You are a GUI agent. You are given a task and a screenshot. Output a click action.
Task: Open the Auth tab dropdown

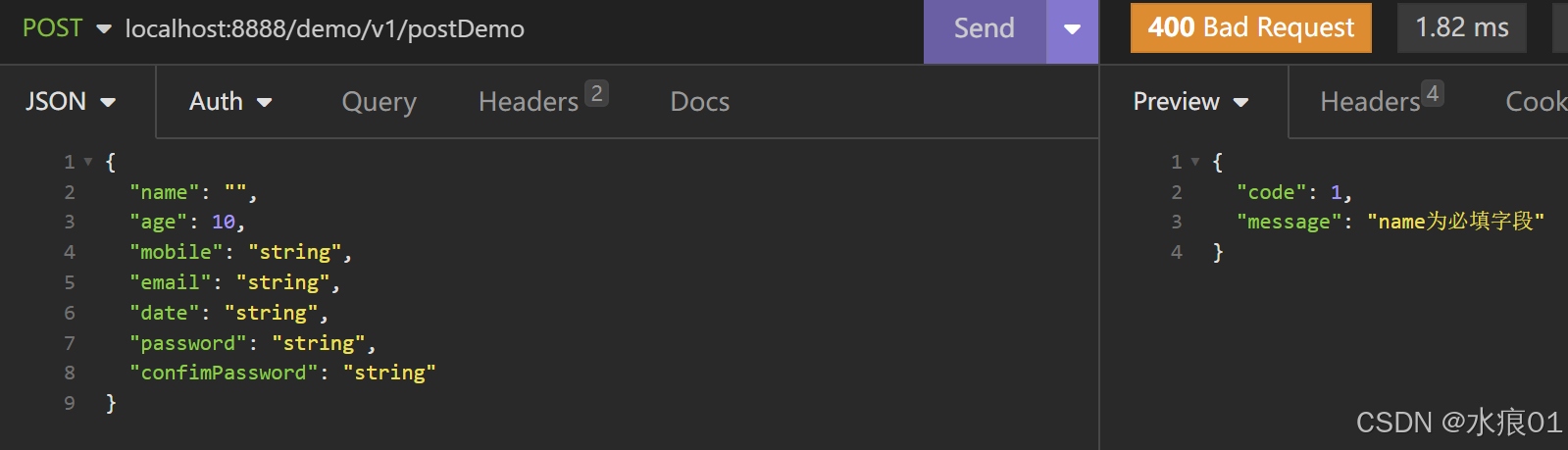click(230, 101)
